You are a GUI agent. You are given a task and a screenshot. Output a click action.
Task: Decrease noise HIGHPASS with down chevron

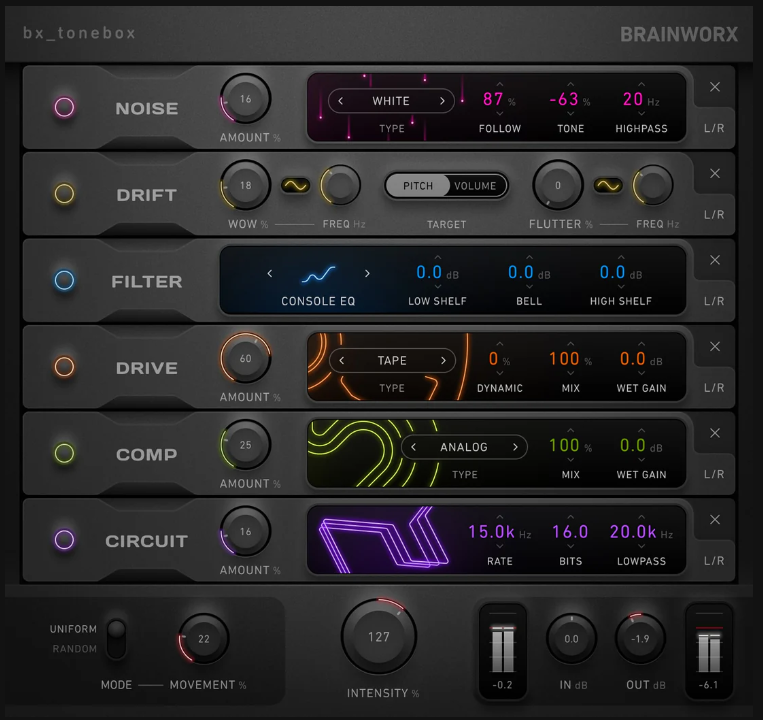click(641, 114)
